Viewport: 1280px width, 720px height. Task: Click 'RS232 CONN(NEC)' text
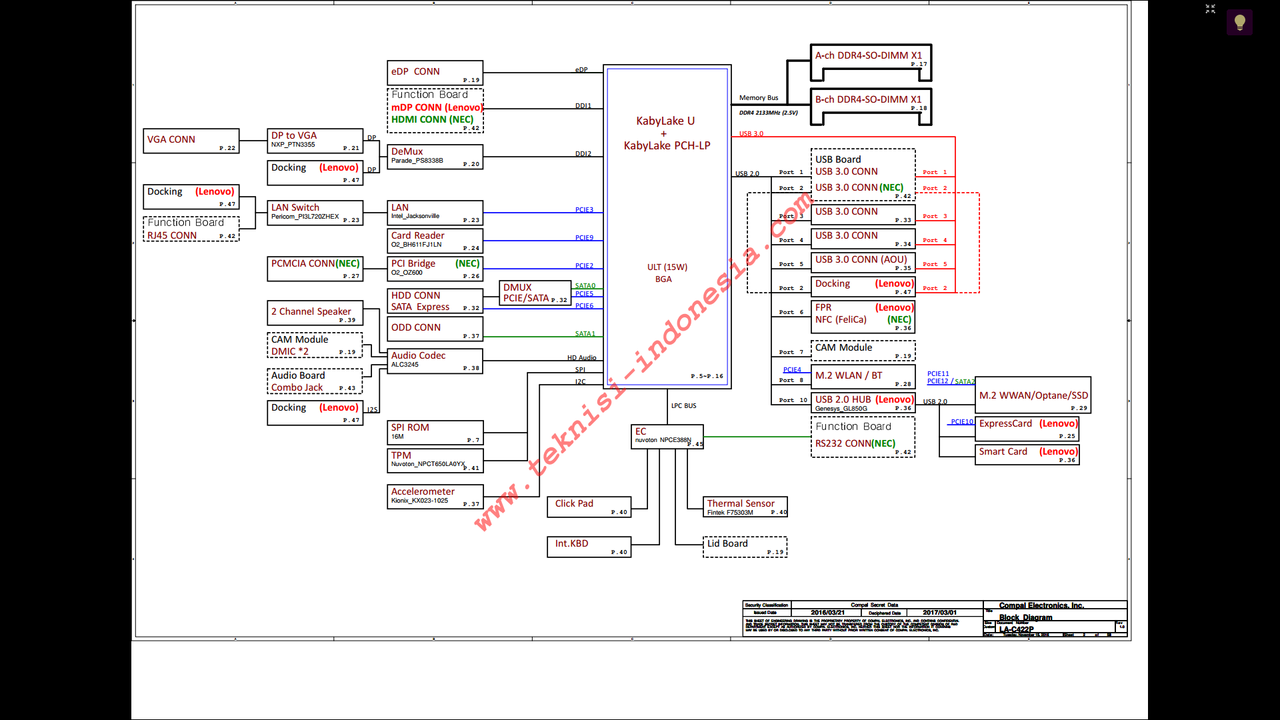click(x=855, y=443)
